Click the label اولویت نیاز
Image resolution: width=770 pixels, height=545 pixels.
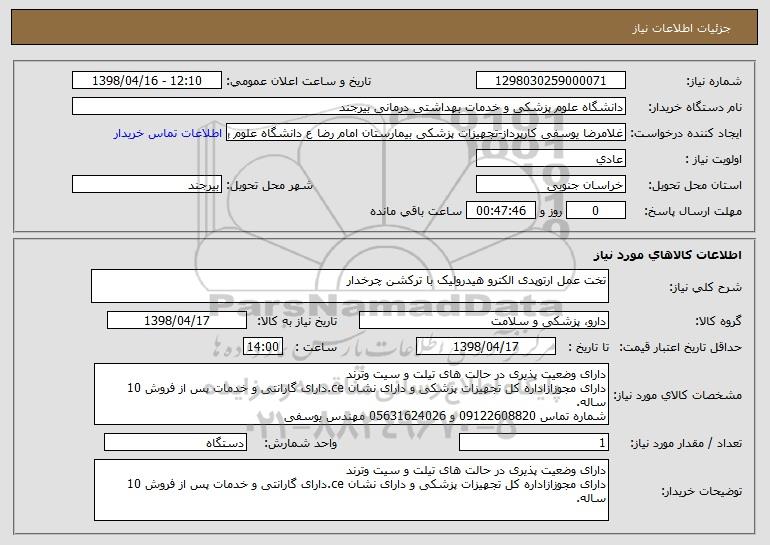pyautogui.click(x=714, y=160)
